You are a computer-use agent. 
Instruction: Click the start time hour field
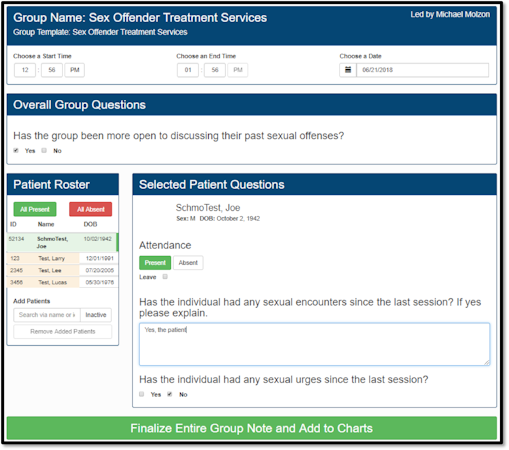pyautogui.click(x=25, y=70)
